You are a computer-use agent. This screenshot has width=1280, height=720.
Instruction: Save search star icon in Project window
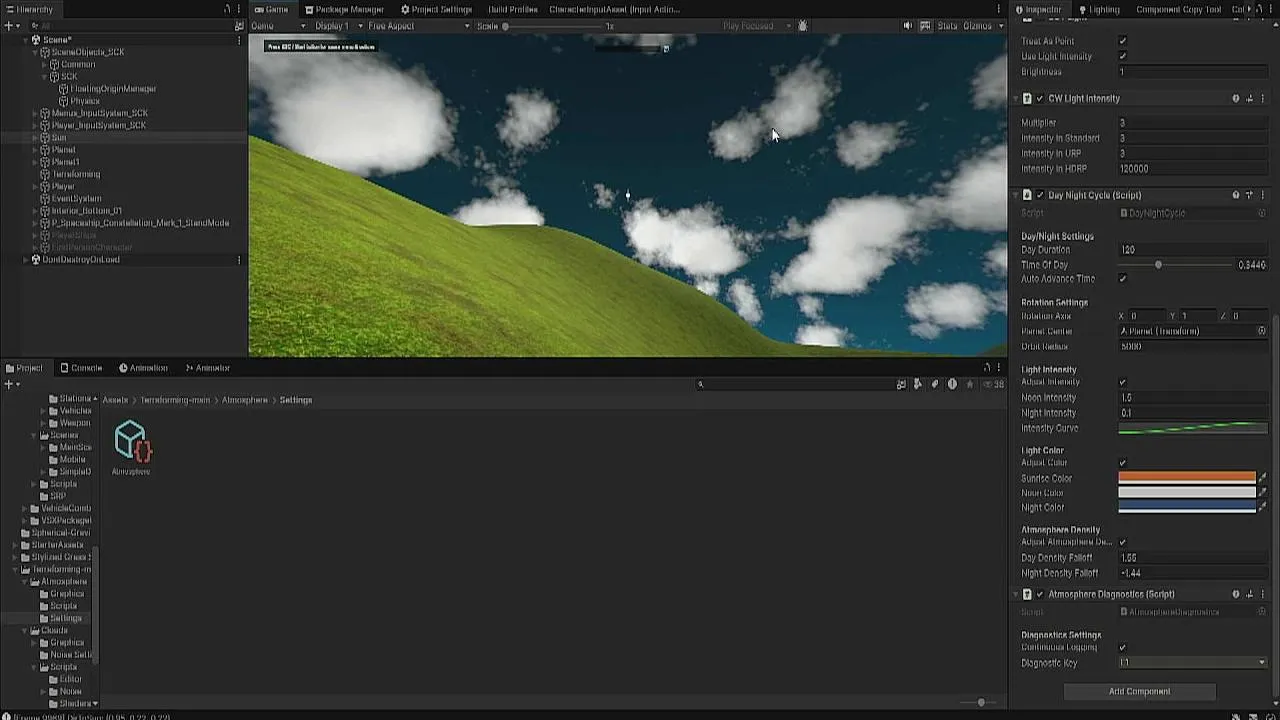pyautogui.click(x=969, y=384)
